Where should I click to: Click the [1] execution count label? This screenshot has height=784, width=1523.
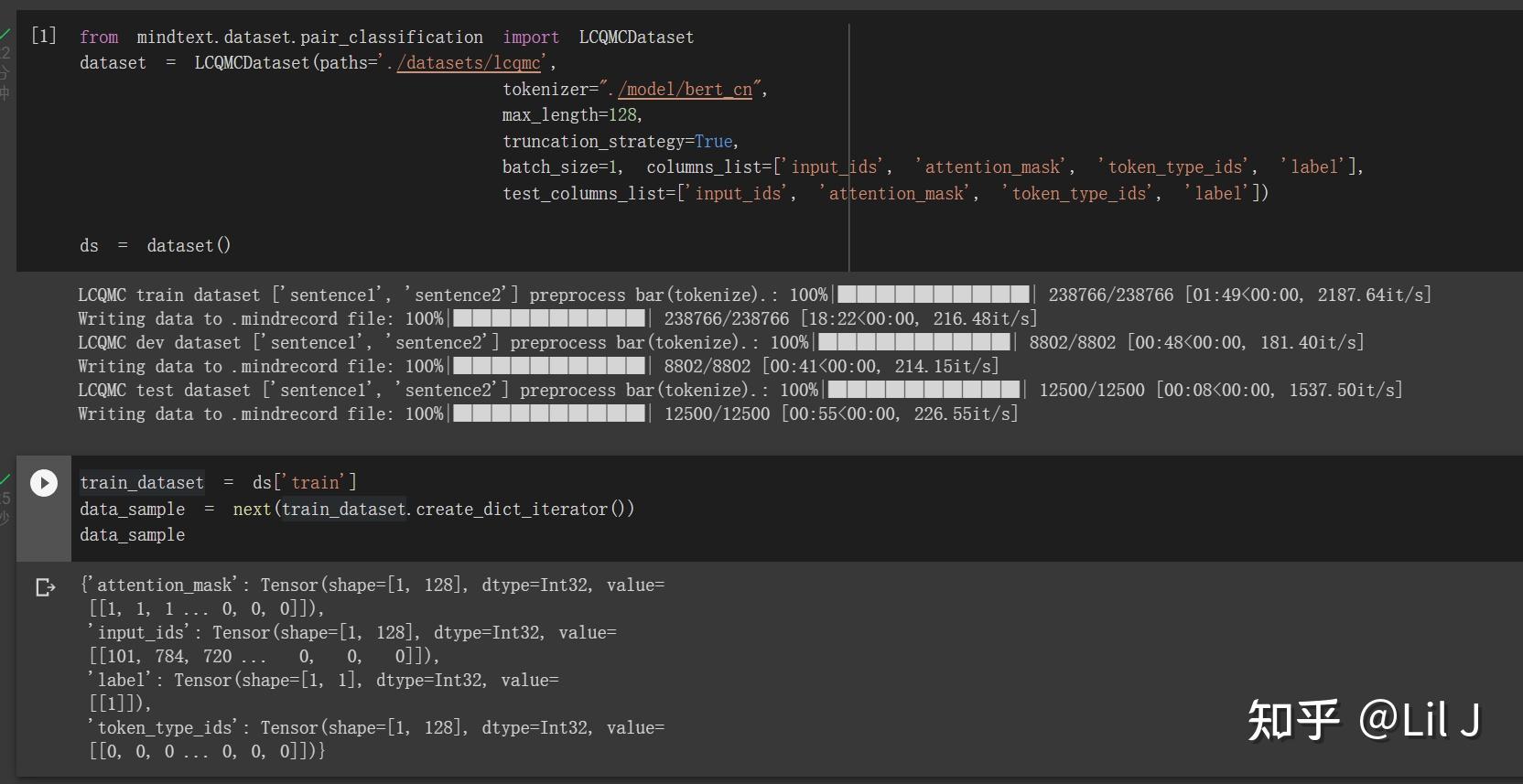pyautogui.click(x=44, y=36)
